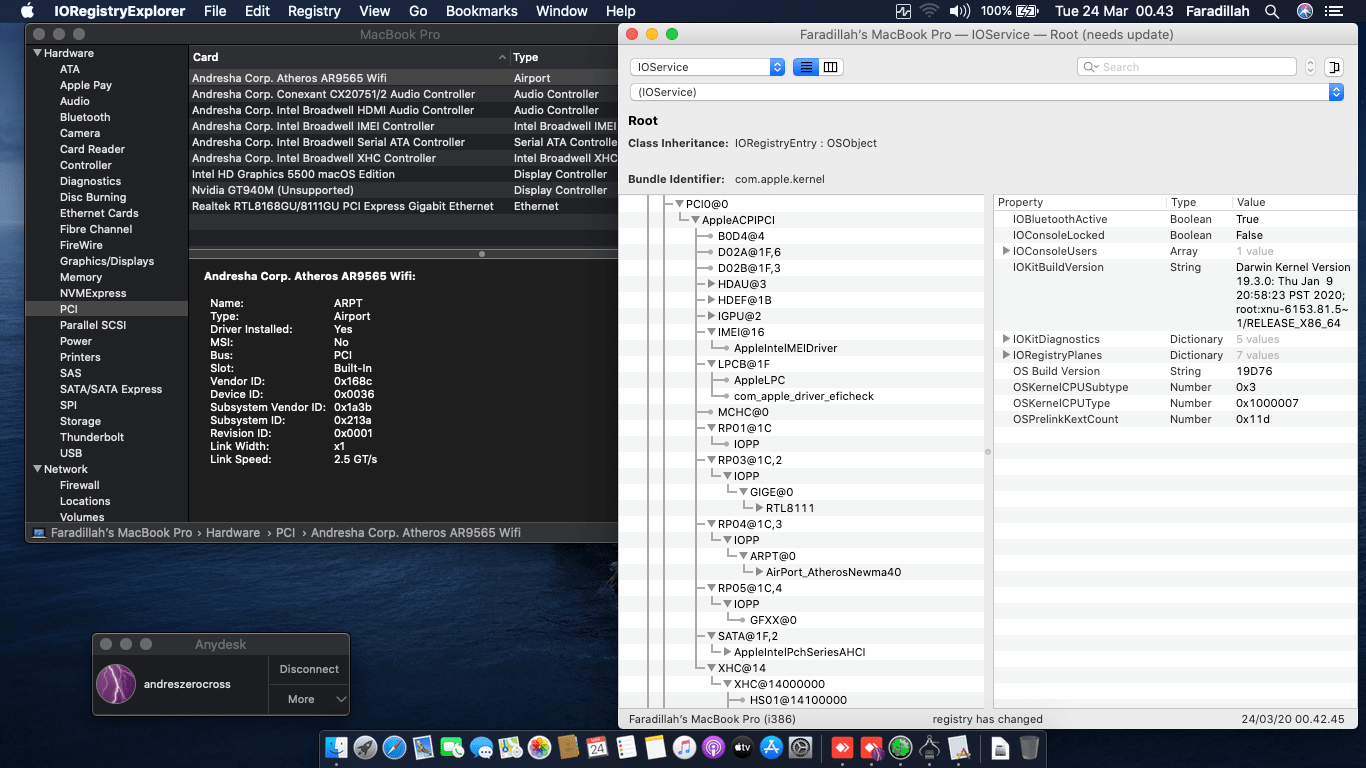Open the More dropdown in Anydesk
This screenshot has width=1366, height=768.
(309, 699)
